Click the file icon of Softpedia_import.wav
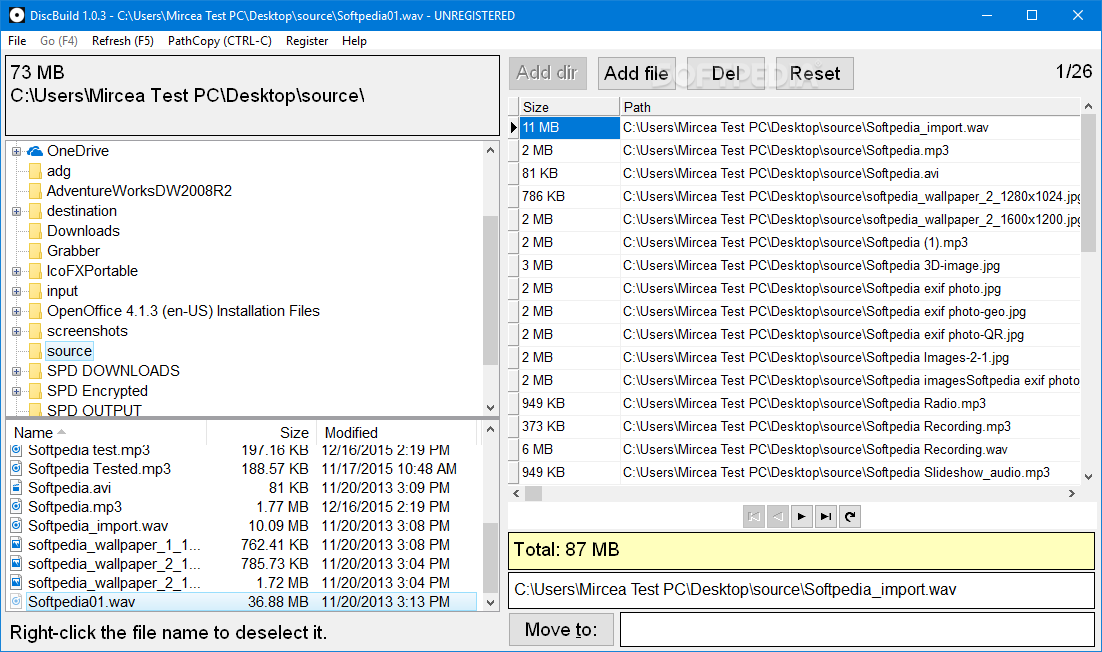 (16, 526)
